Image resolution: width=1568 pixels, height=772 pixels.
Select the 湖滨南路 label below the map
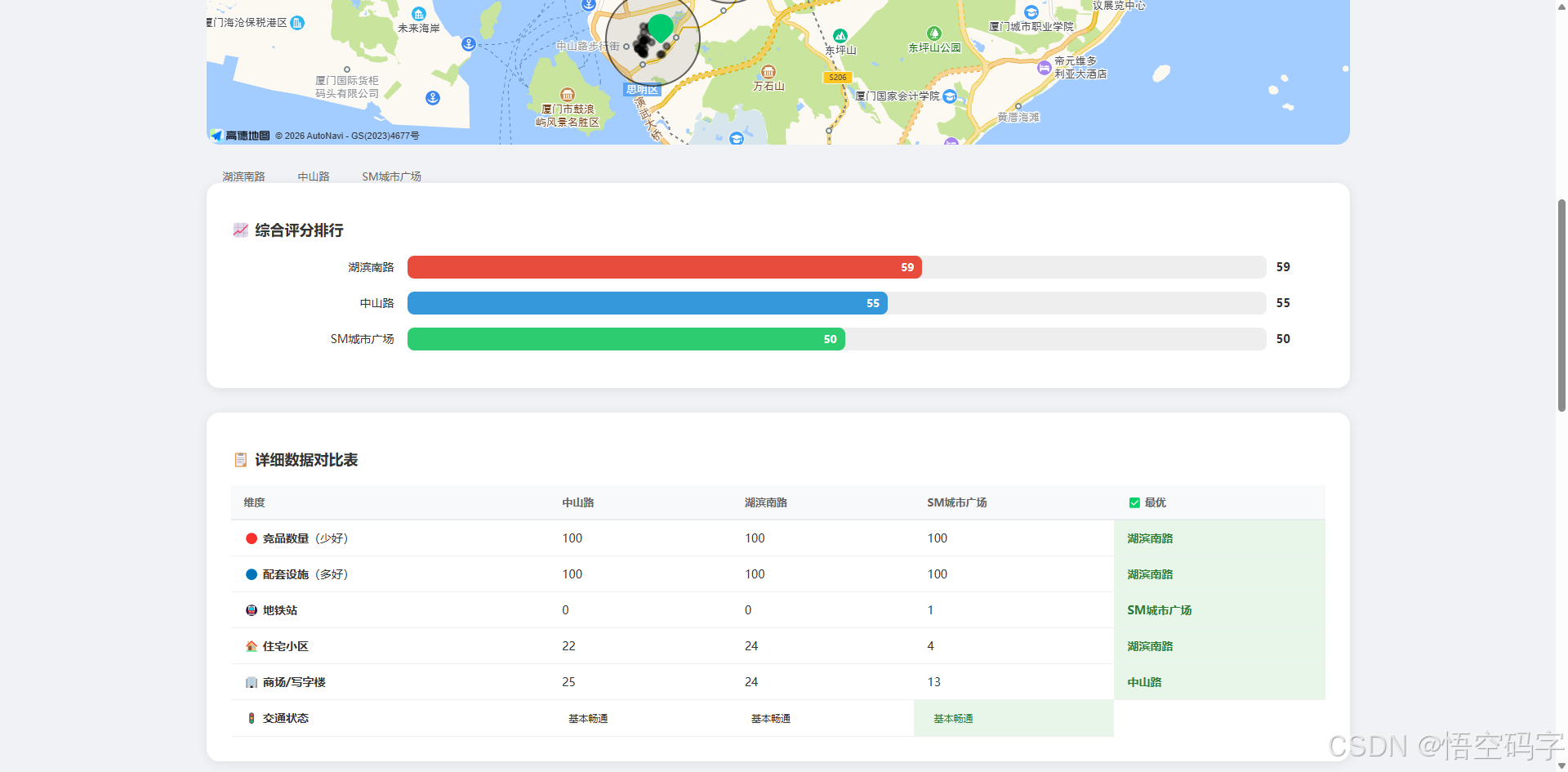(x=243, y=176)
